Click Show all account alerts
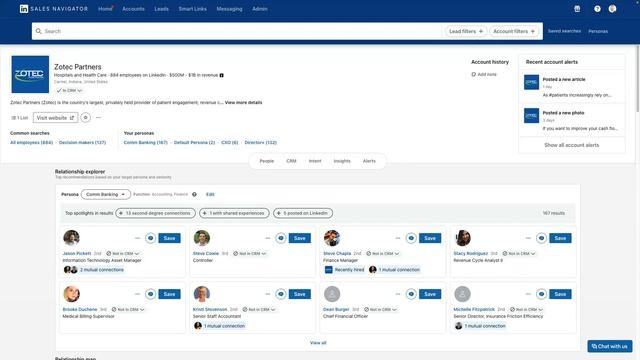This screenshot has width=640, height=360. [x=571, y=145]
